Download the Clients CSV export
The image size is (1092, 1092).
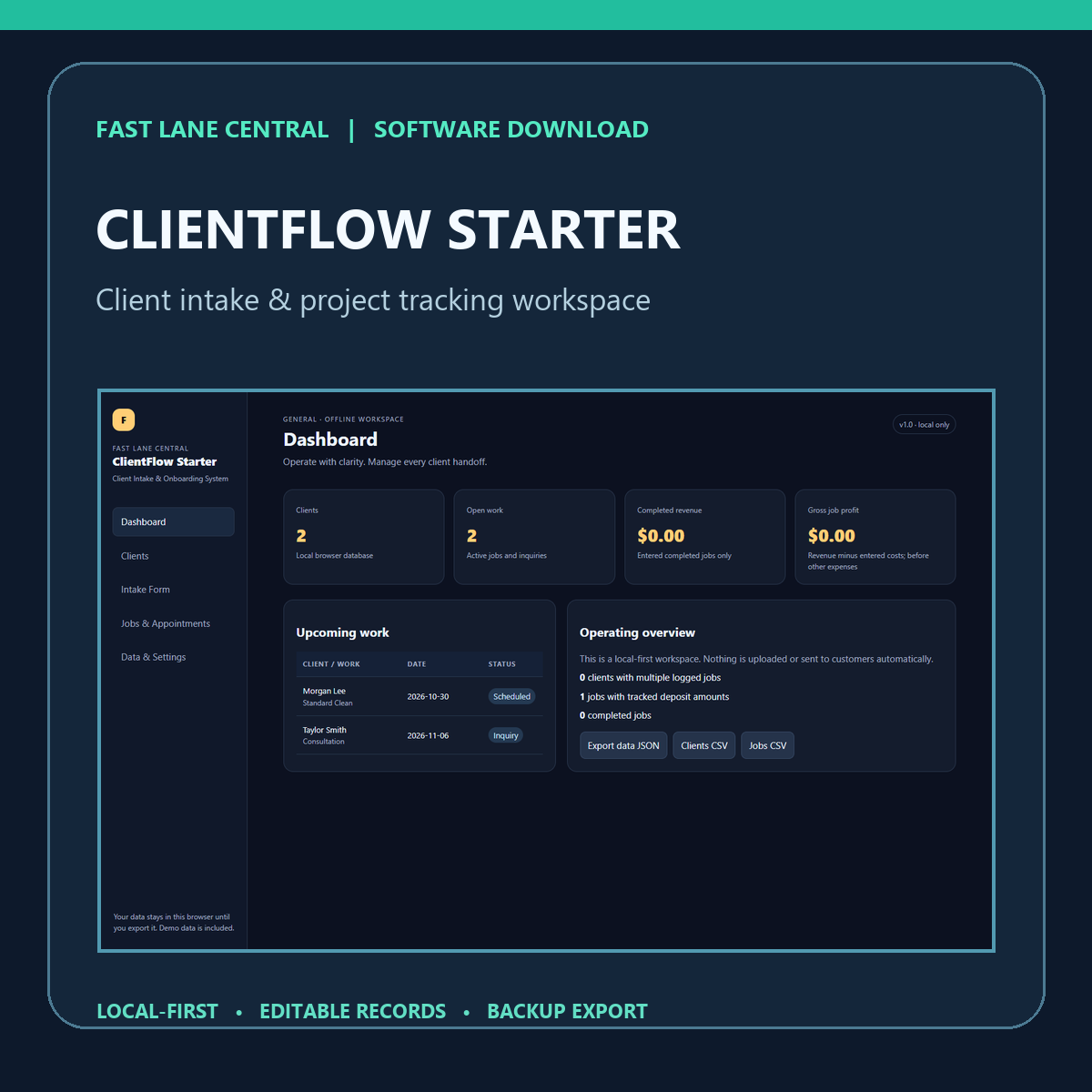tap(704, 745)
